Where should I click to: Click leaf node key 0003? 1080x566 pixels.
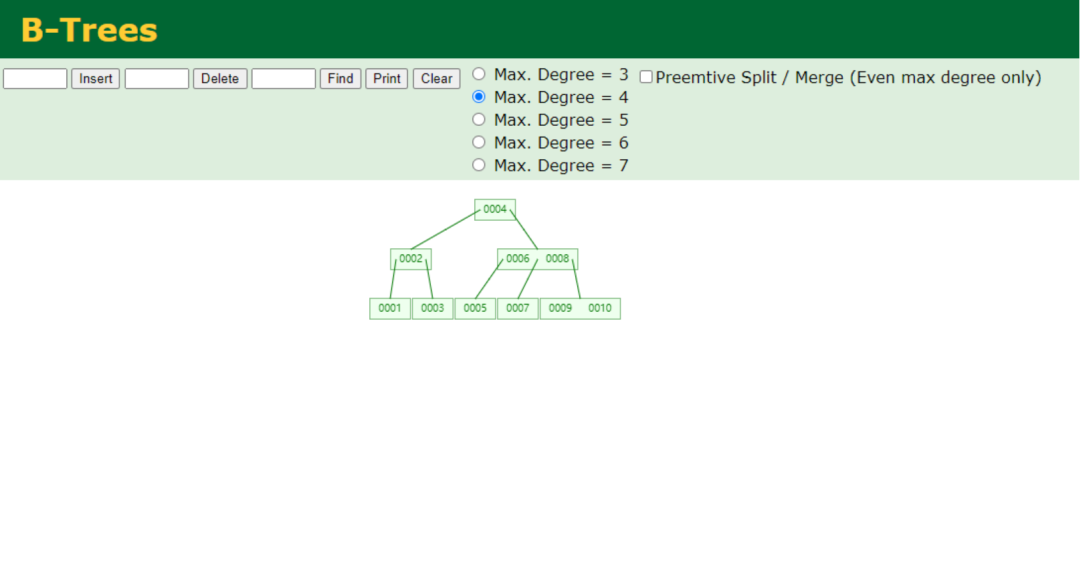point(433,308)
